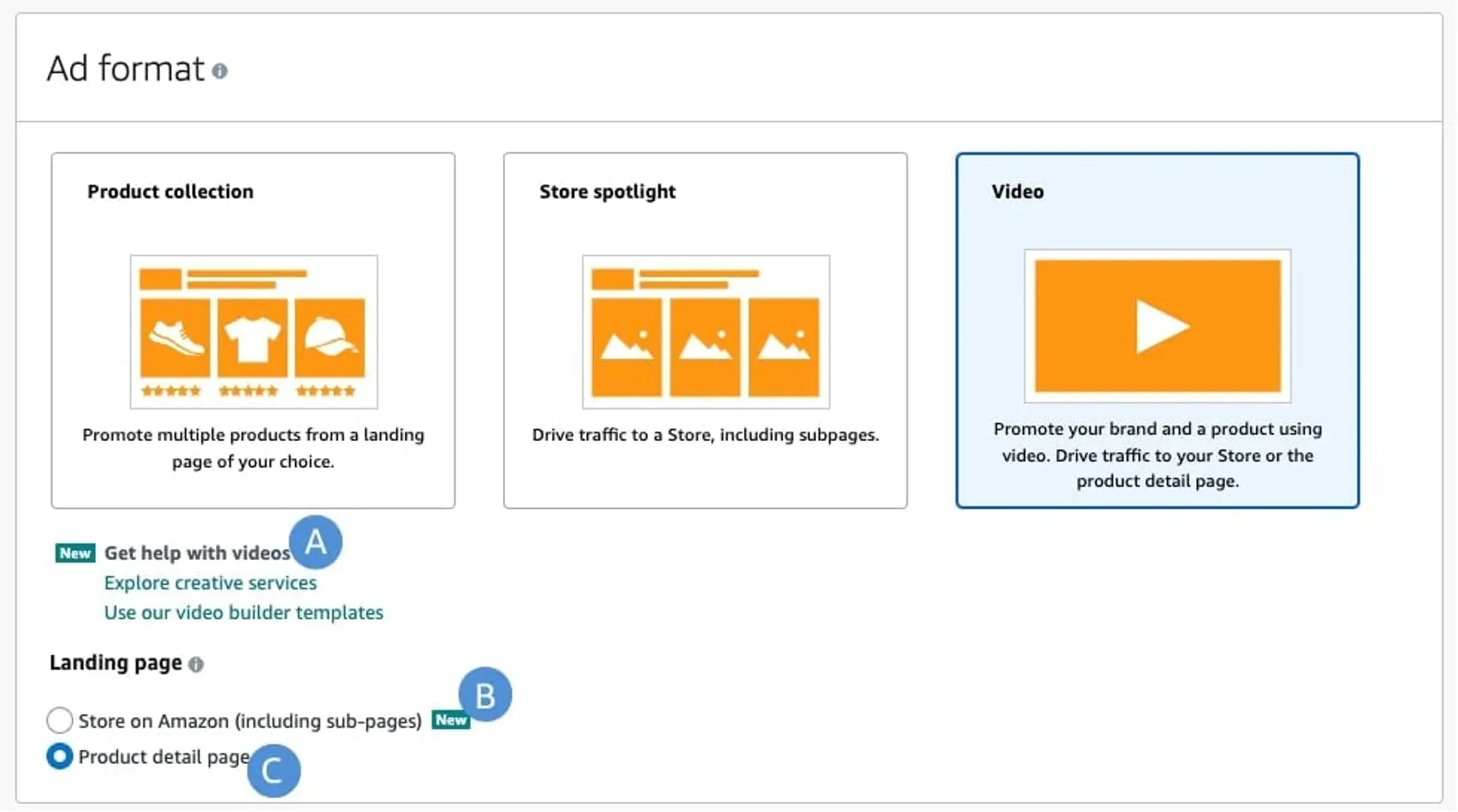Click the New badge next to Store on Amazon

451,720
